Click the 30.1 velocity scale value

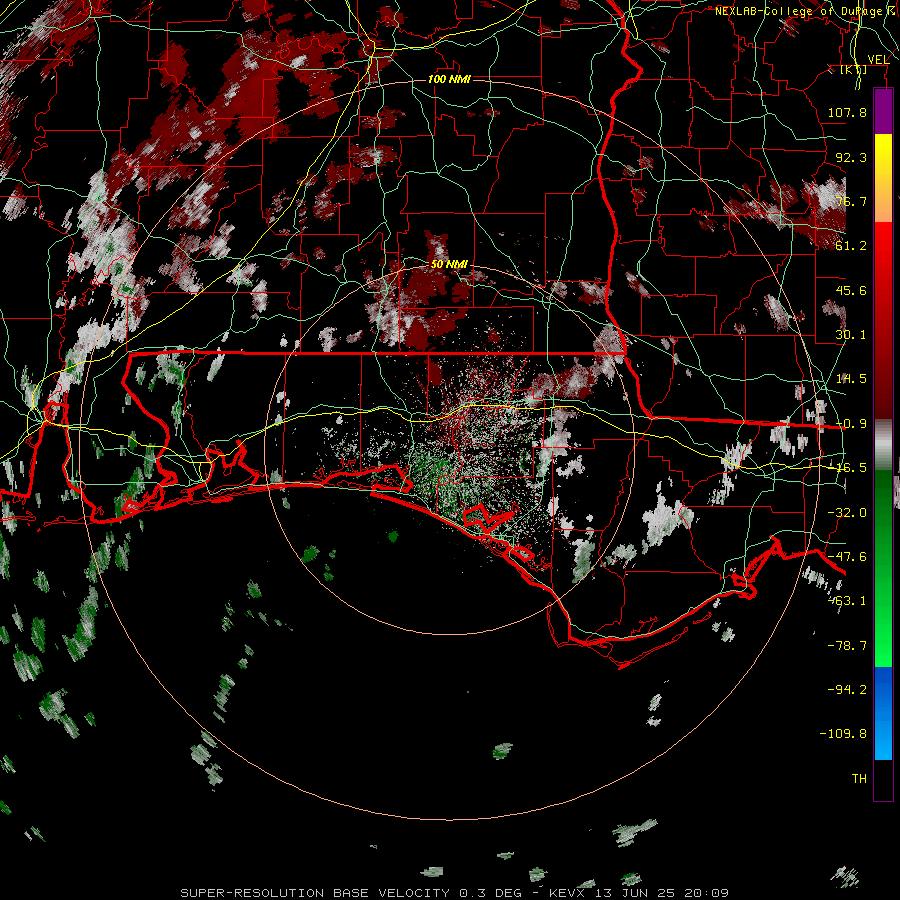851,335
